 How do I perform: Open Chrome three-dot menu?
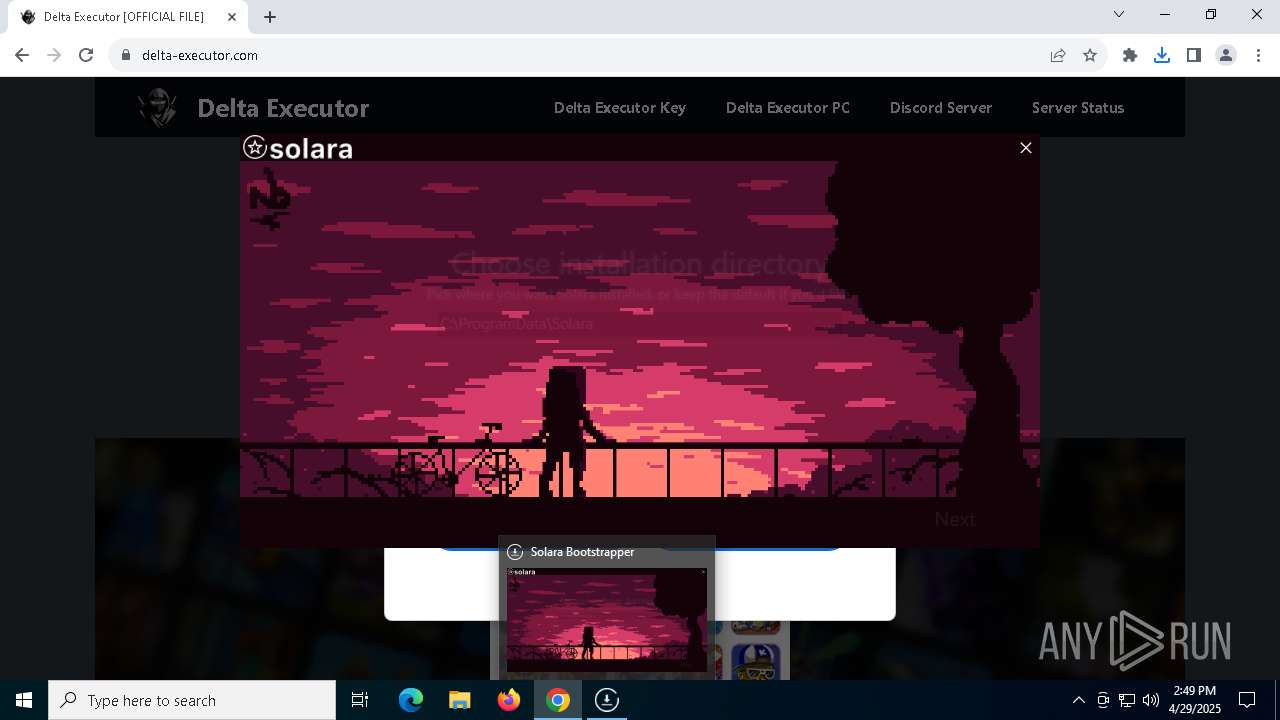[x=1258, y=55]
